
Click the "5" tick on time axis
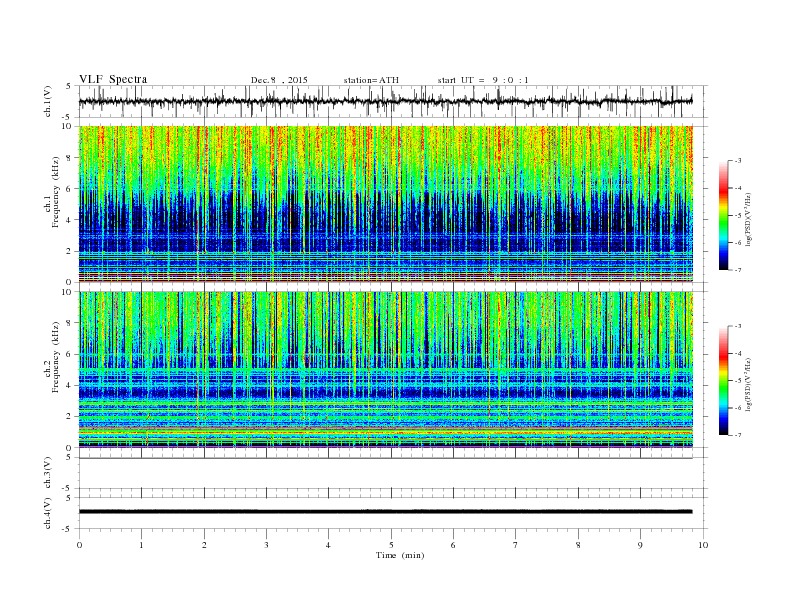click(391, 545)
